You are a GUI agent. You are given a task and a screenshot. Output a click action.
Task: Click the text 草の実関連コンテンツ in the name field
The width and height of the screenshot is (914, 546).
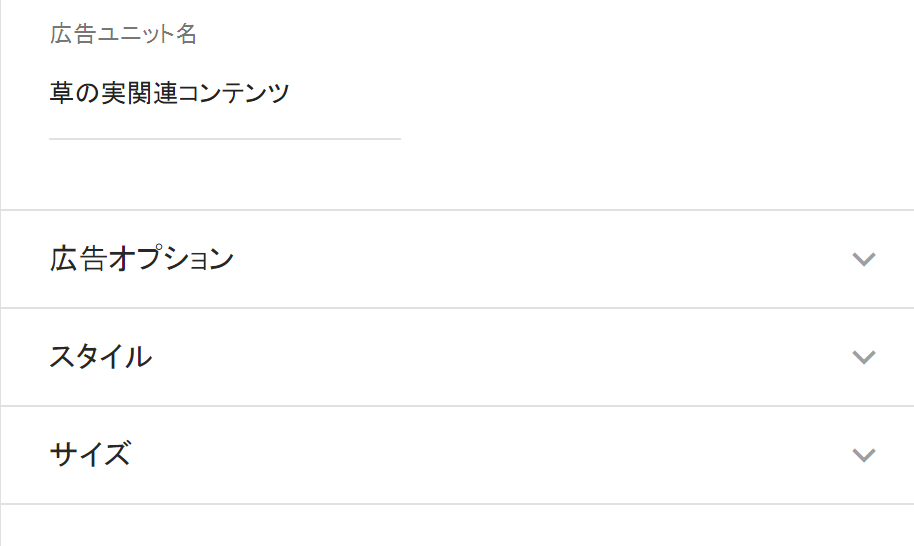point(169,95)
